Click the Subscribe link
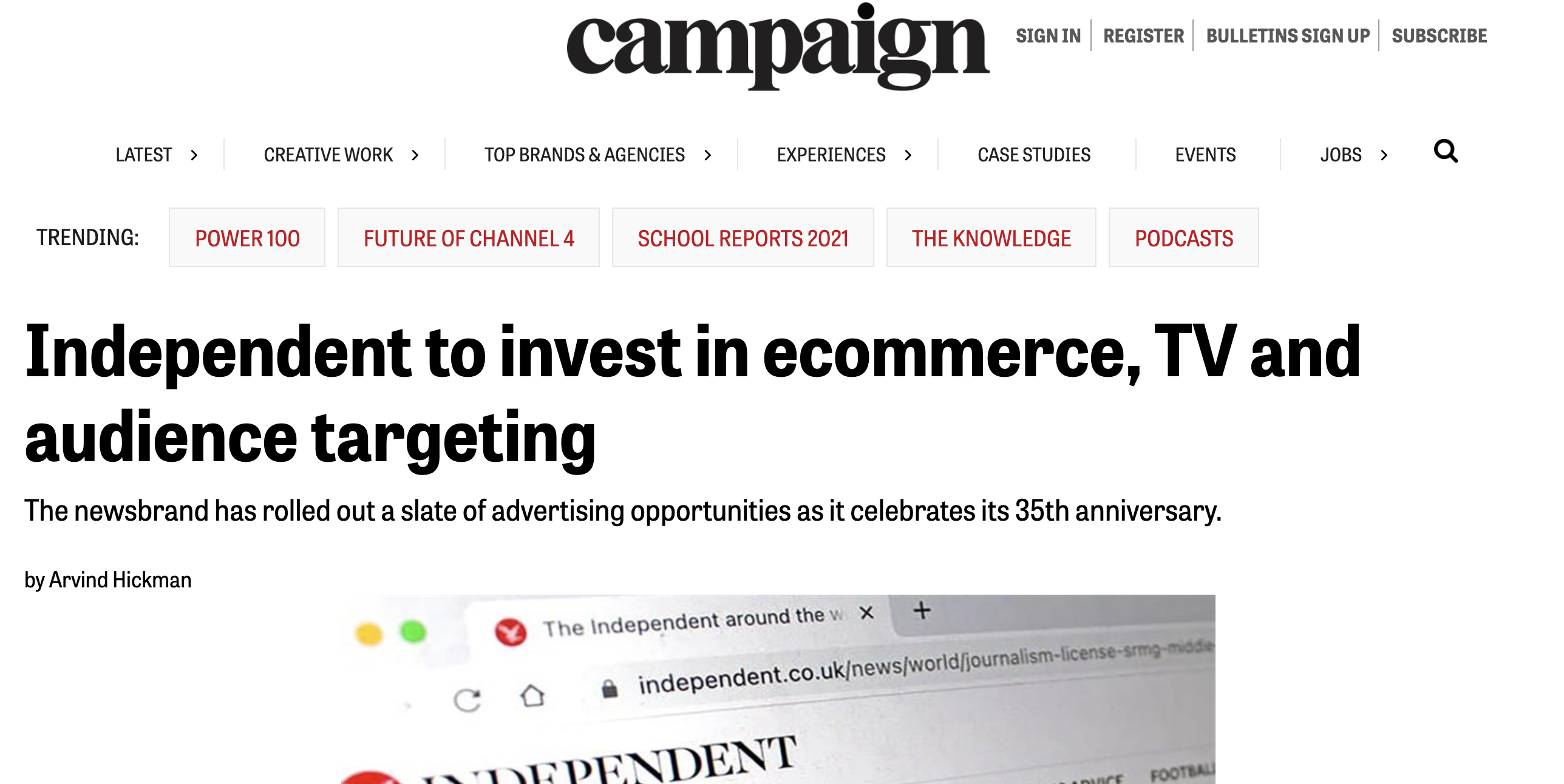The width and height of the screenshot is (1564, 784). [1439, 36]
